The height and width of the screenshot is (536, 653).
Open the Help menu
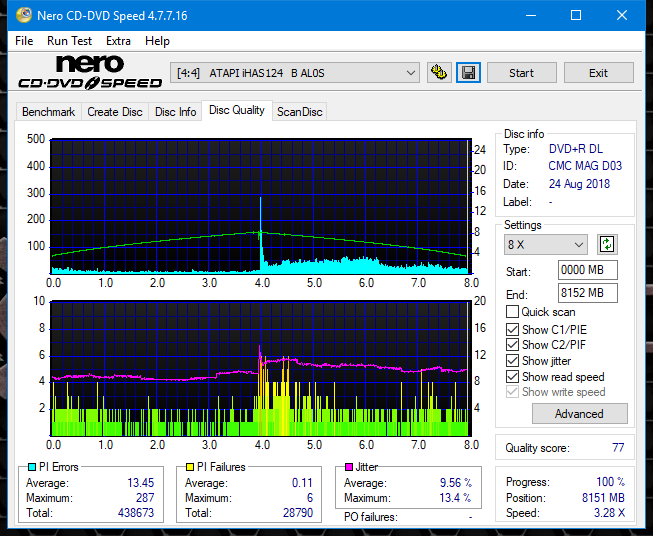pyautogui.click(x=157, y=41)
